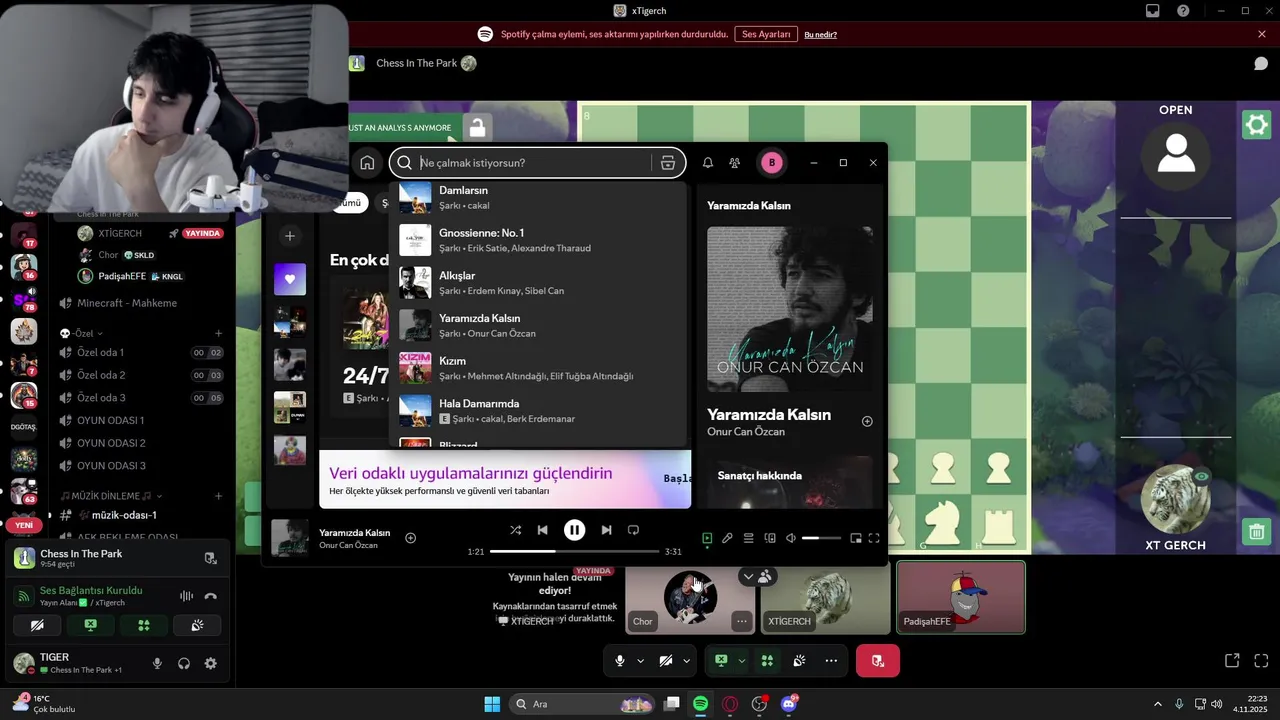Add Yaramızda Kalsın to library from now-playing panel

pos(867,421)
